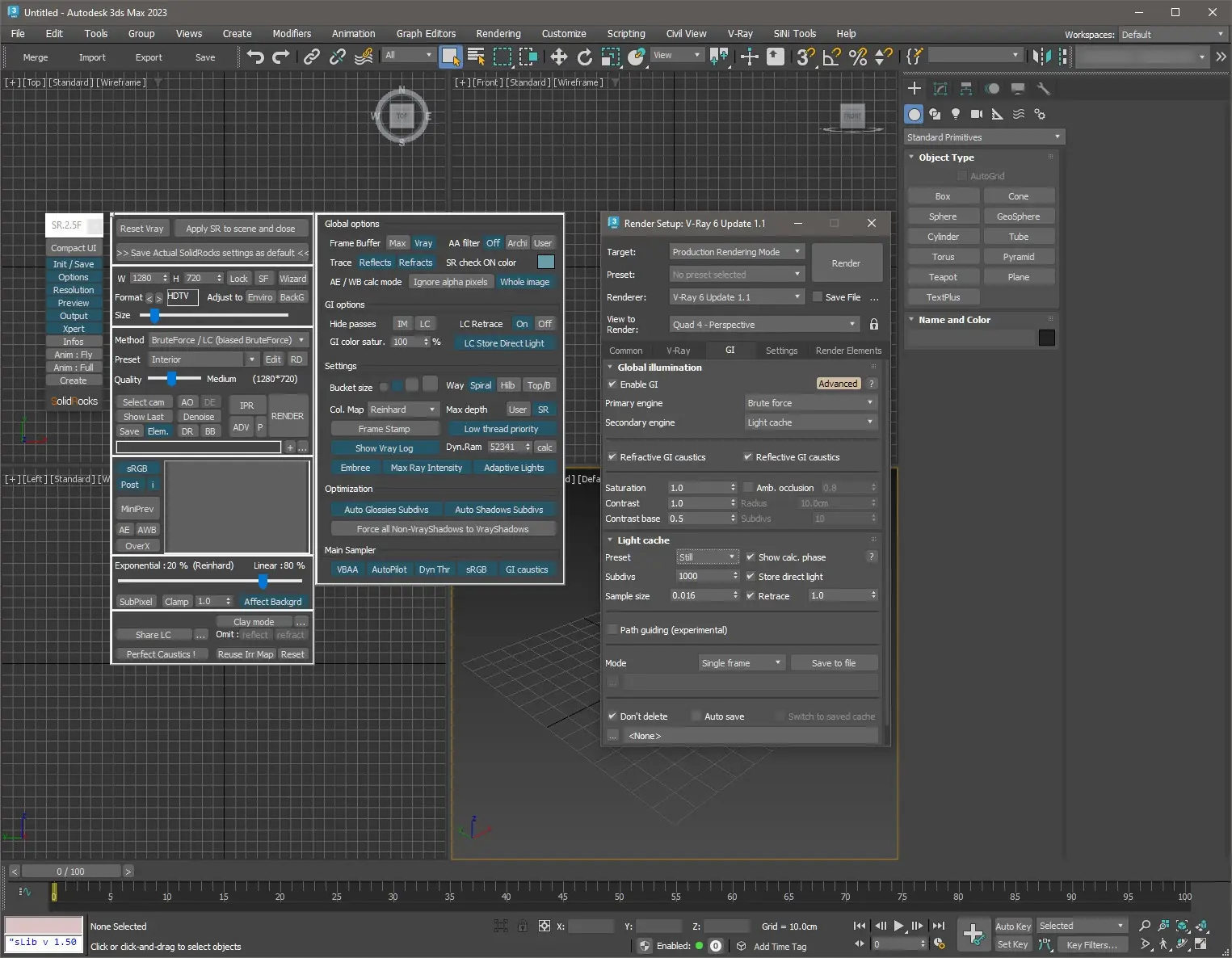The width and height of the screenshot is (1232, 958).
Task: Adjust the Quality slider in SolidRocks
Action: 172,379
